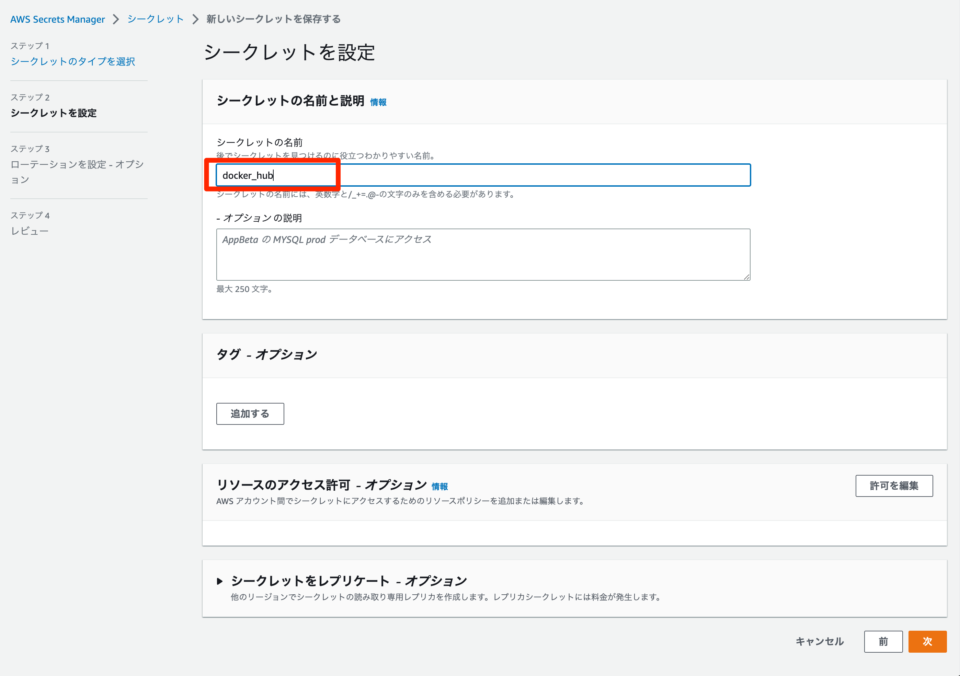960x676 pixels.
Task: Click the シークレットを設定 page title
Action: coord(289,53)
